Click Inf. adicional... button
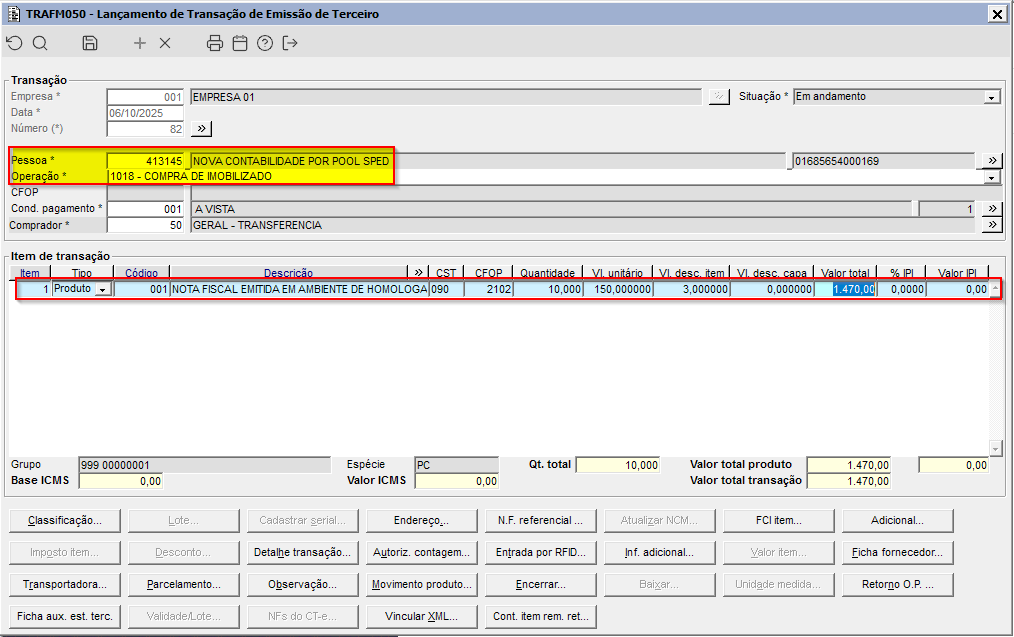Screen dimensions: 1014x637 (659, 552)
